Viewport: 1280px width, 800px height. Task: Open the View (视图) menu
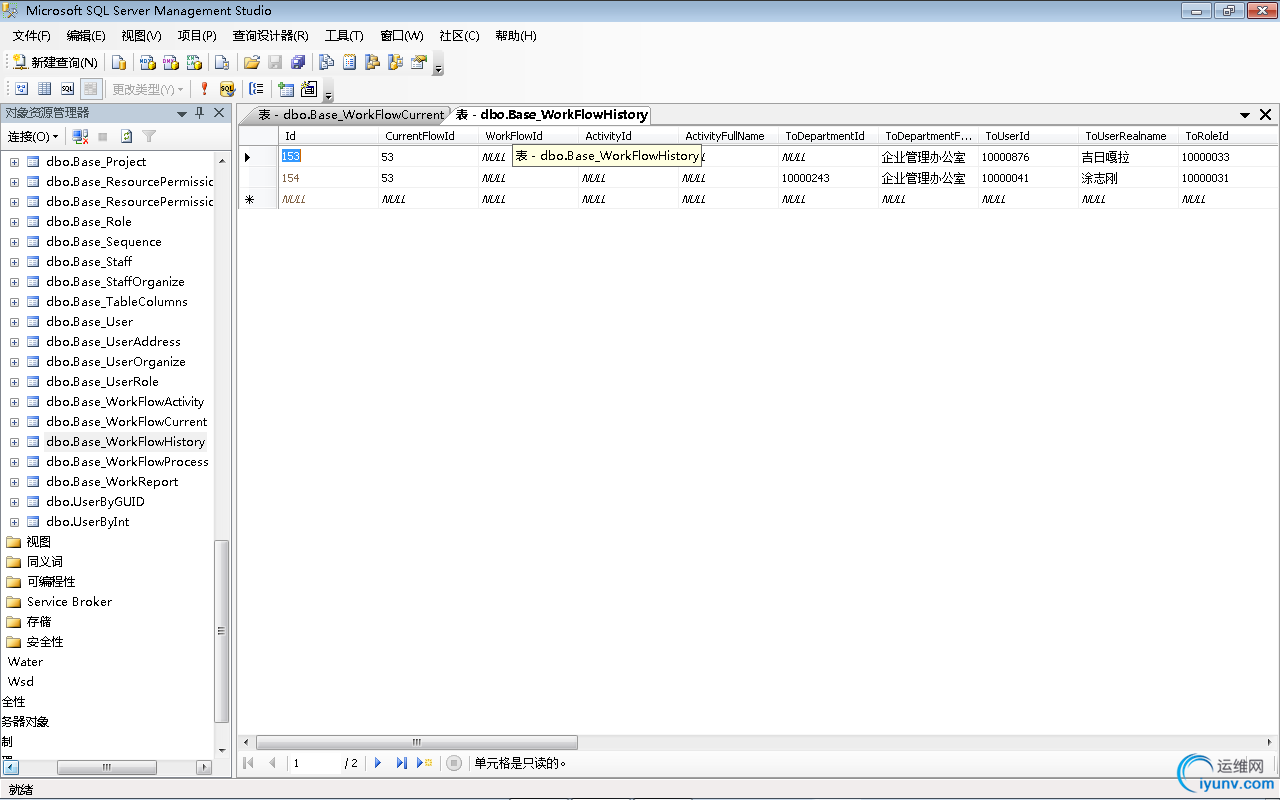tap(141, 36)
